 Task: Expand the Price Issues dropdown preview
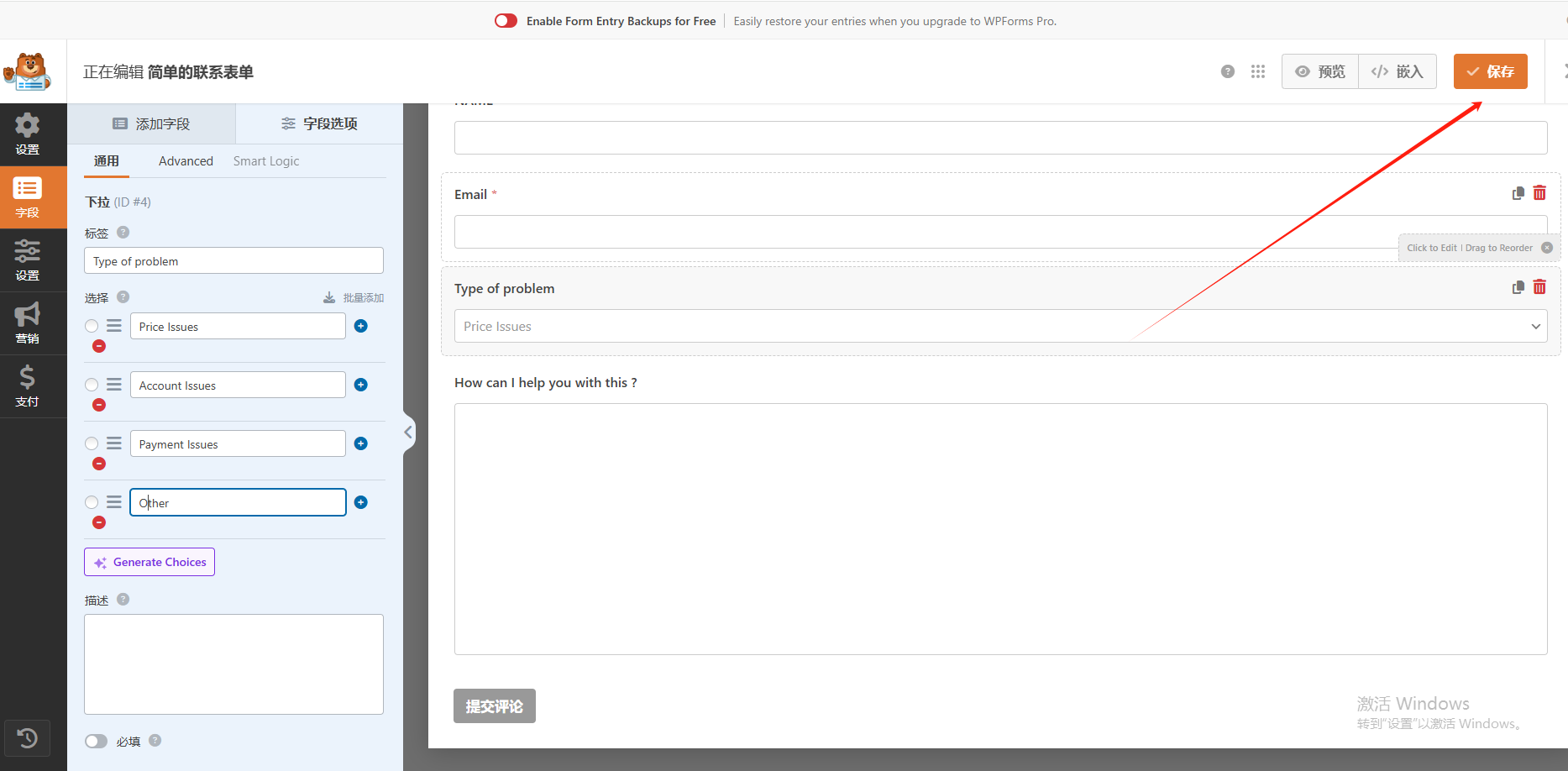tap(999, 326)
